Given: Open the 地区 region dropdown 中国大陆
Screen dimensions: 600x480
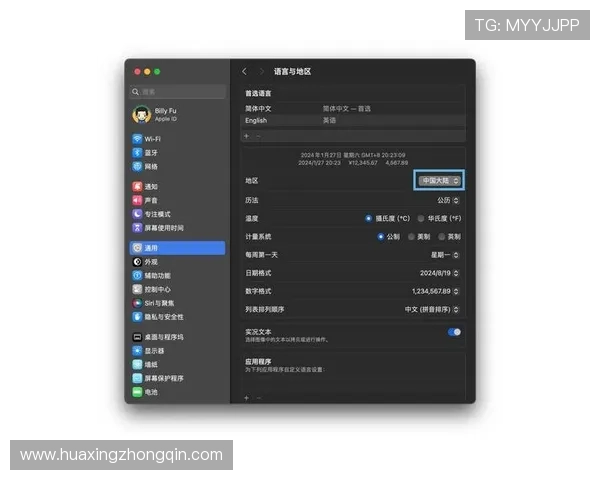Looking at the screenshot, I should [x=439, y=180].
